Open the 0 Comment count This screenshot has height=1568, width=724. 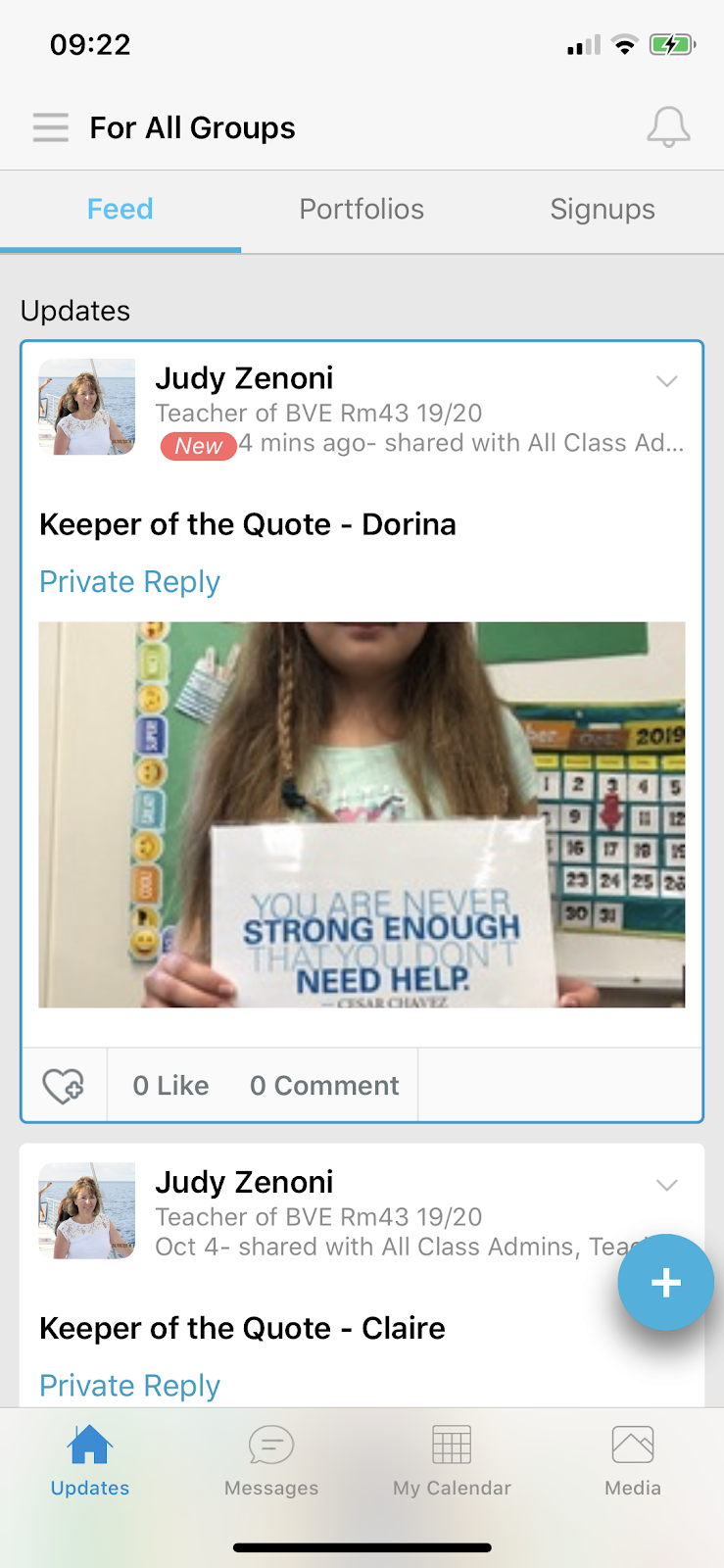click(x=324, y=1086)
